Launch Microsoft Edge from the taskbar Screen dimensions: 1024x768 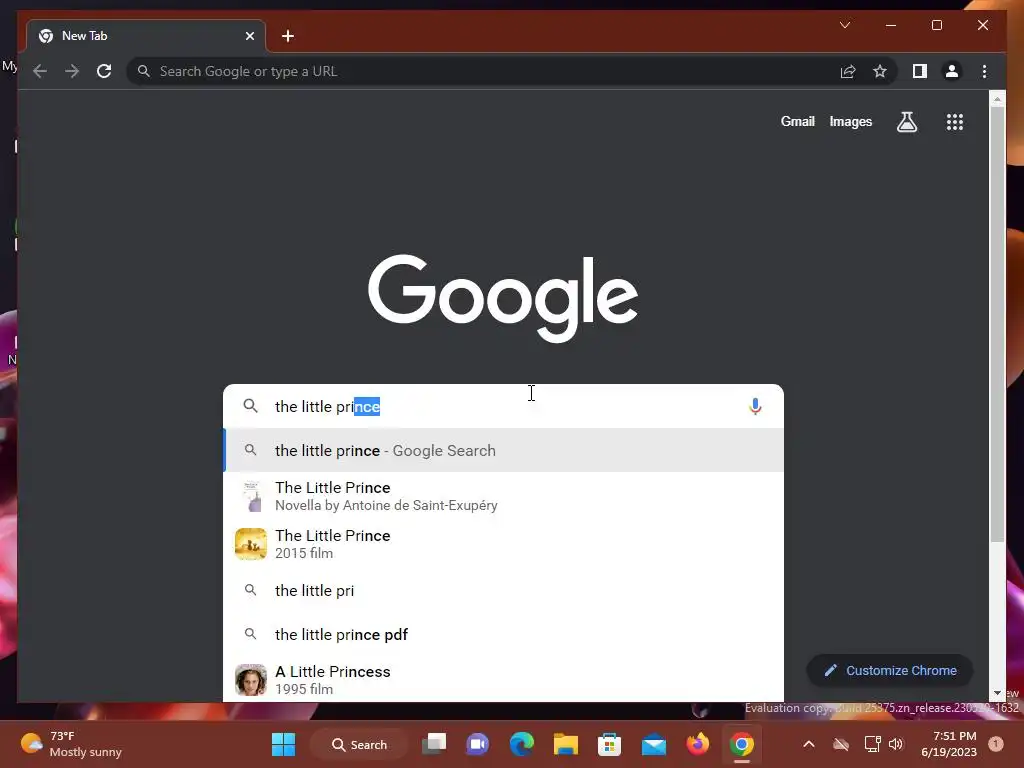pyautogui.click(x=521, y=744)
